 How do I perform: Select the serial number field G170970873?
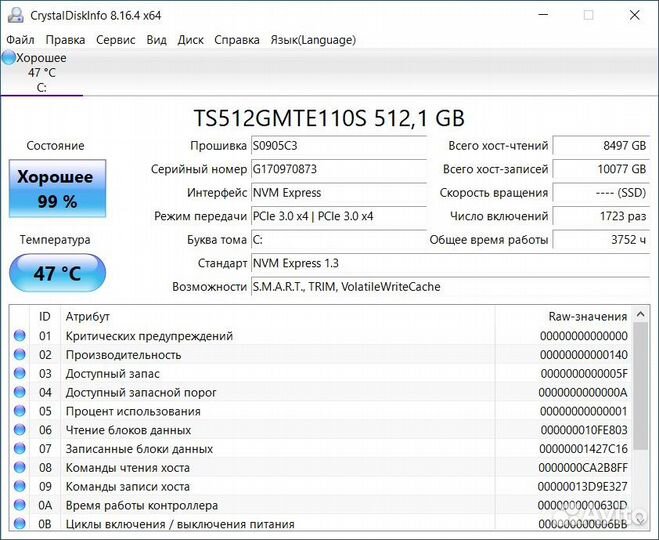coord(339,169)
